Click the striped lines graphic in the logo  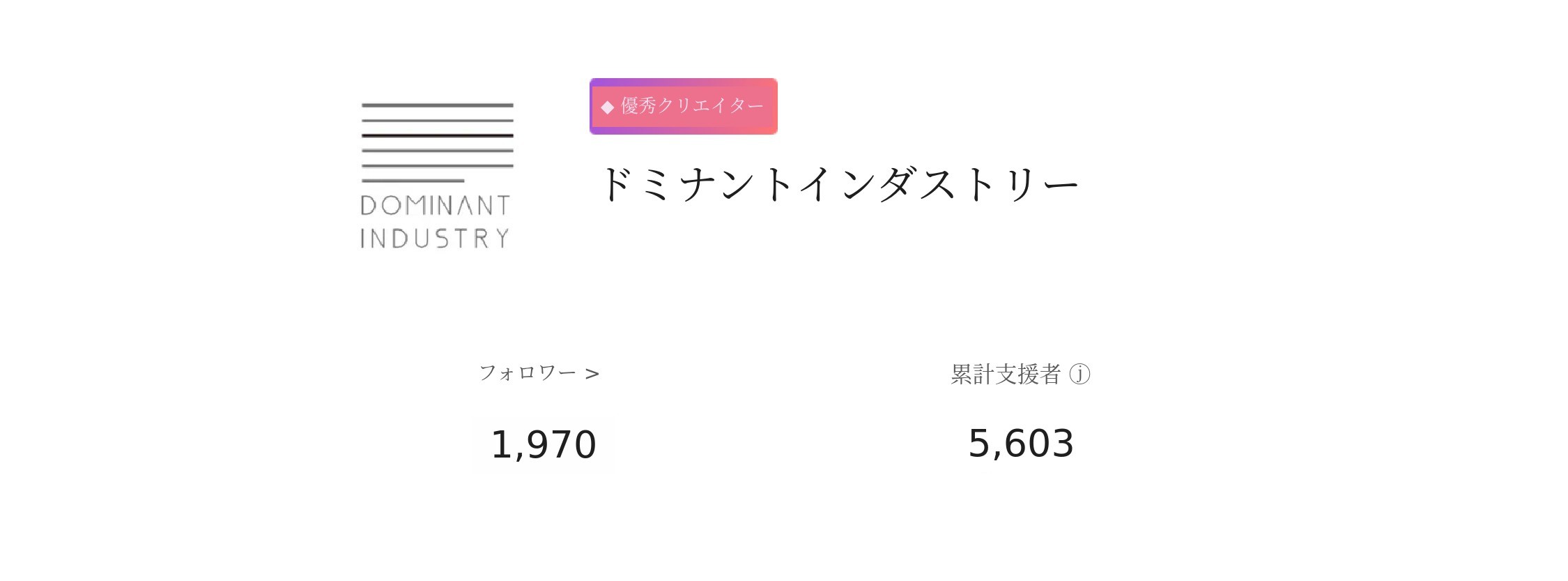click(437, 143)
